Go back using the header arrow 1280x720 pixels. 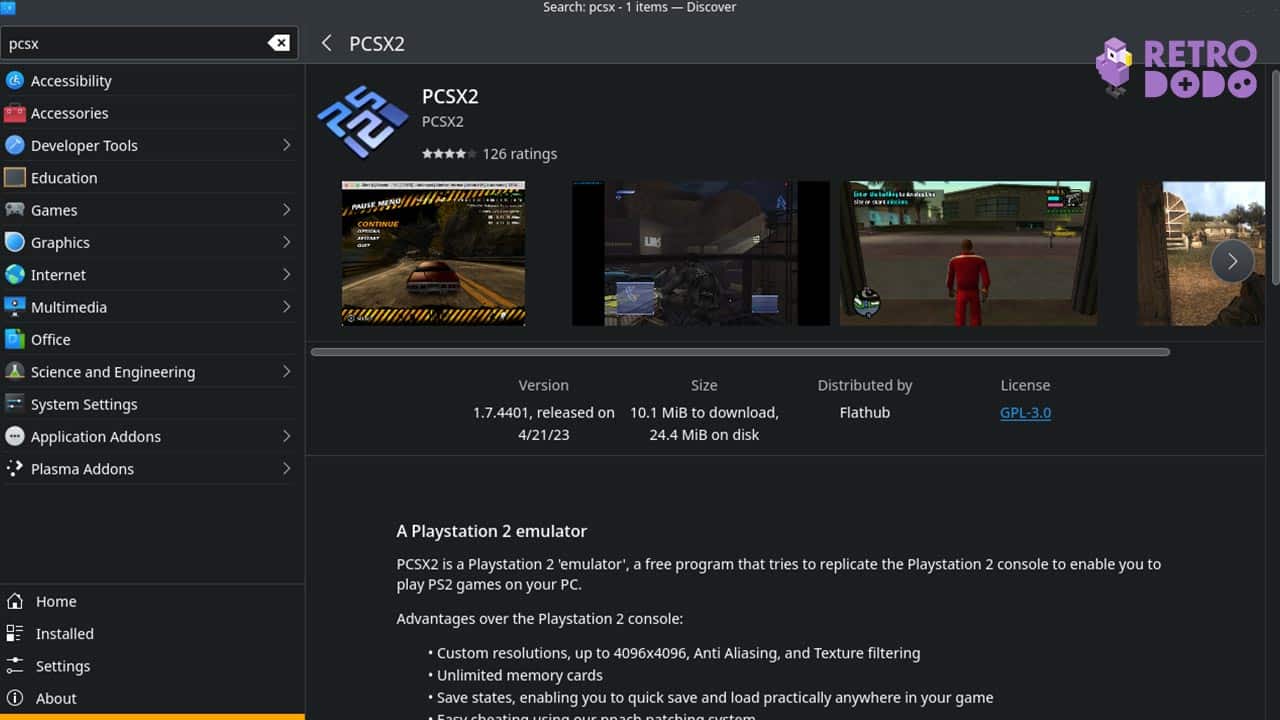[x=326, y=43]
